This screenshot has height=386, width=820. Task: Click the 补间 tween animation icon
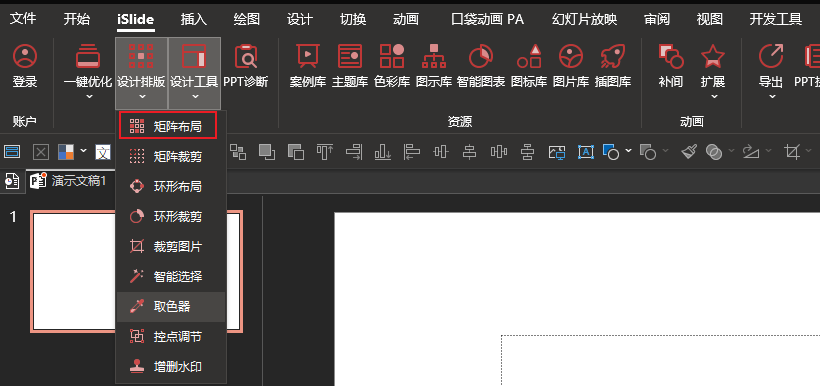point(671,56)
